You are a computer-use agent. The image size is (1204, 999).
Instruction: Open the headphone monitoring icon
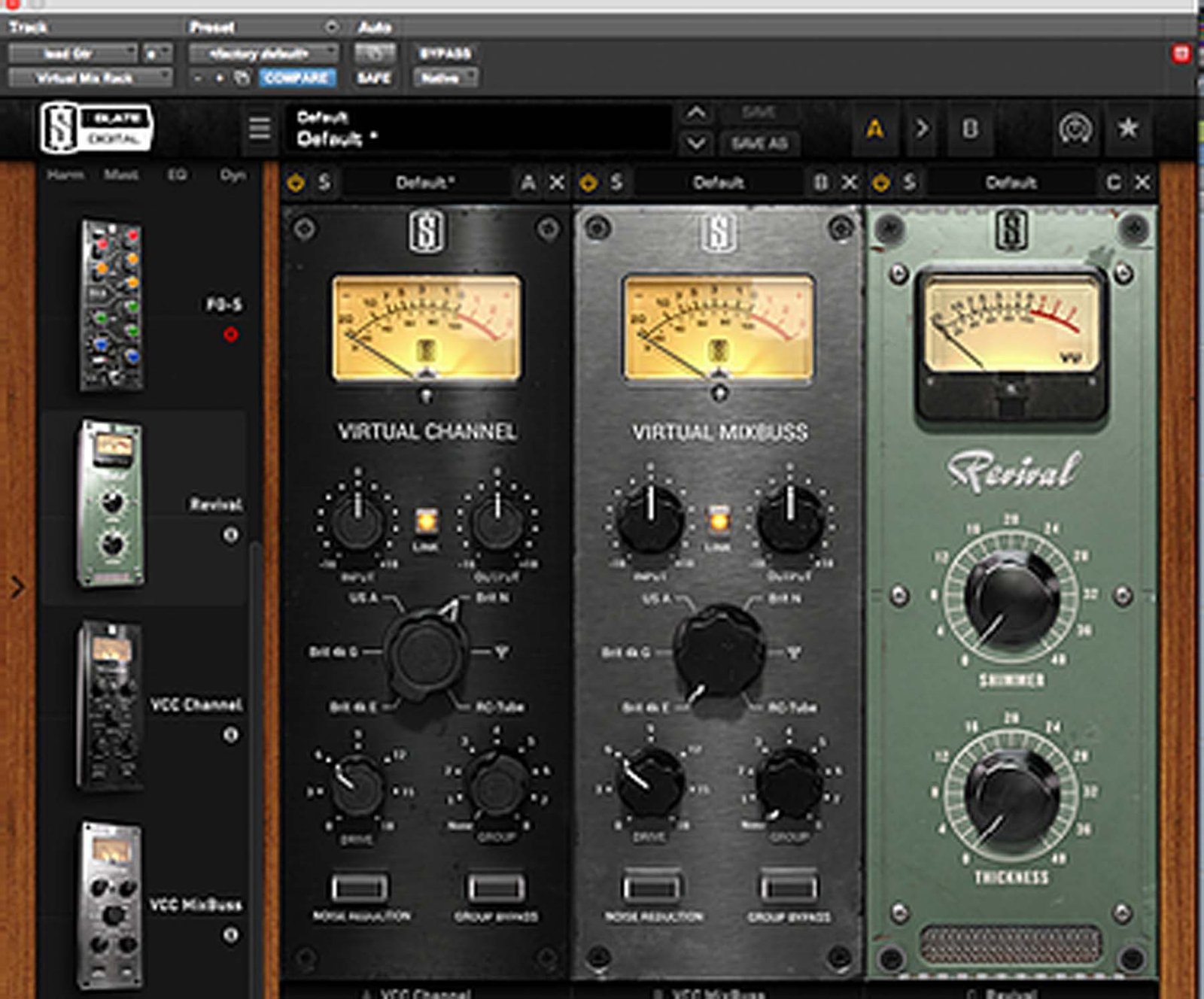1075,129
